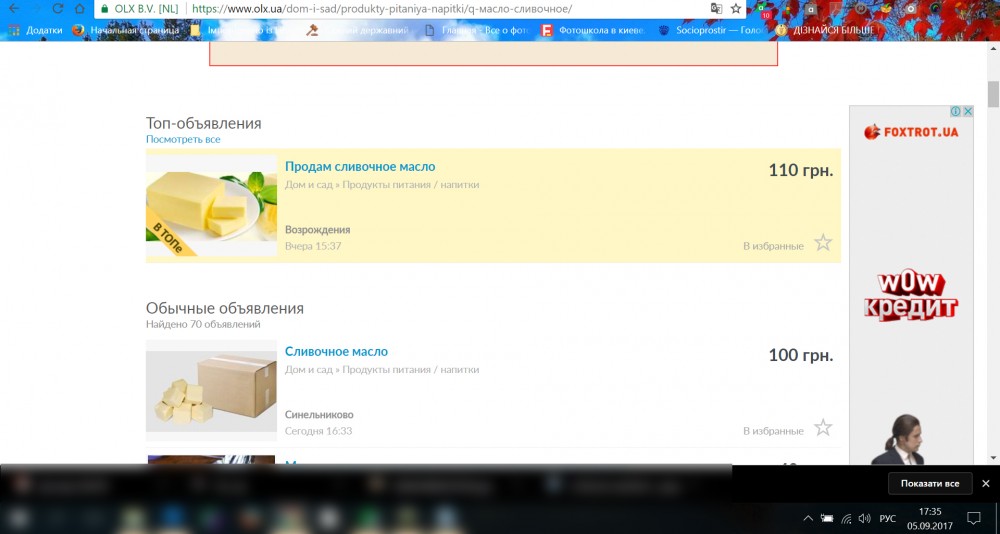Close the downloads bar with the X
1000x534 pixels.
[x=985, y=484]
